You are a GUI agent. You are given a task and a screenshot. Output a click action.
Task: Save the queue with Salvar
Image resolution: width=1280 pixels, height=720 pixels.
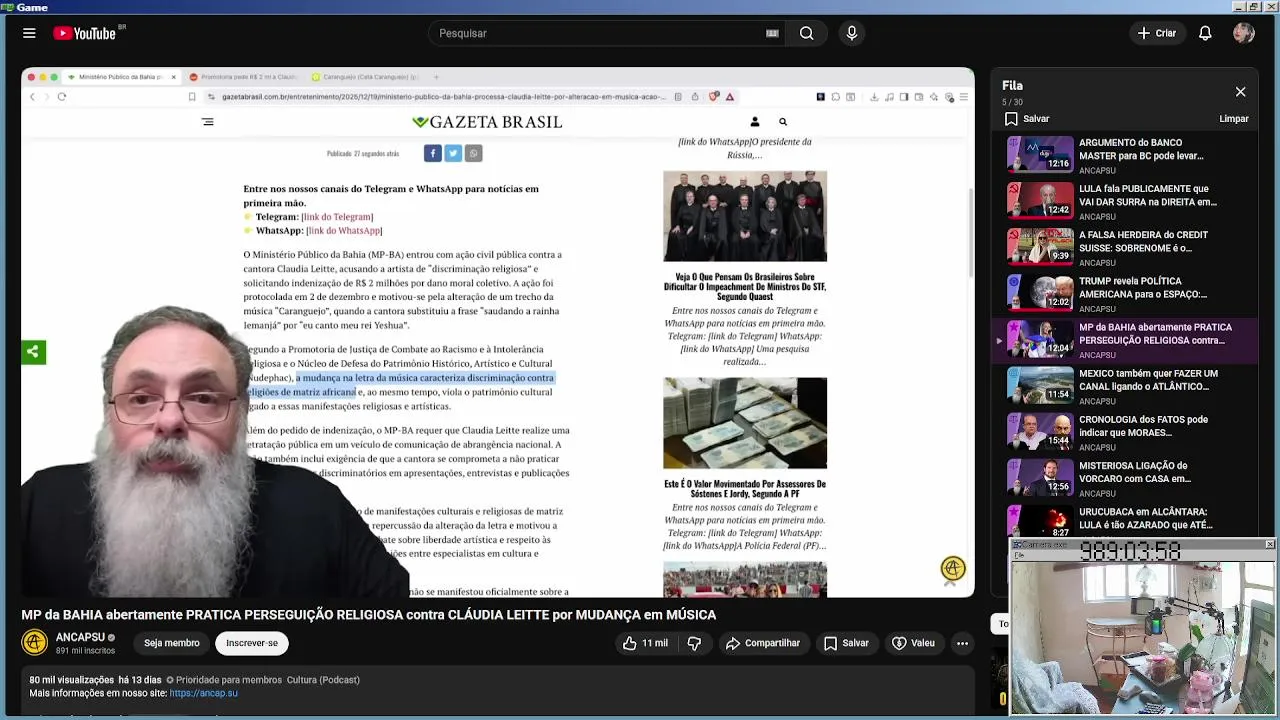(x=1028, y=119)
